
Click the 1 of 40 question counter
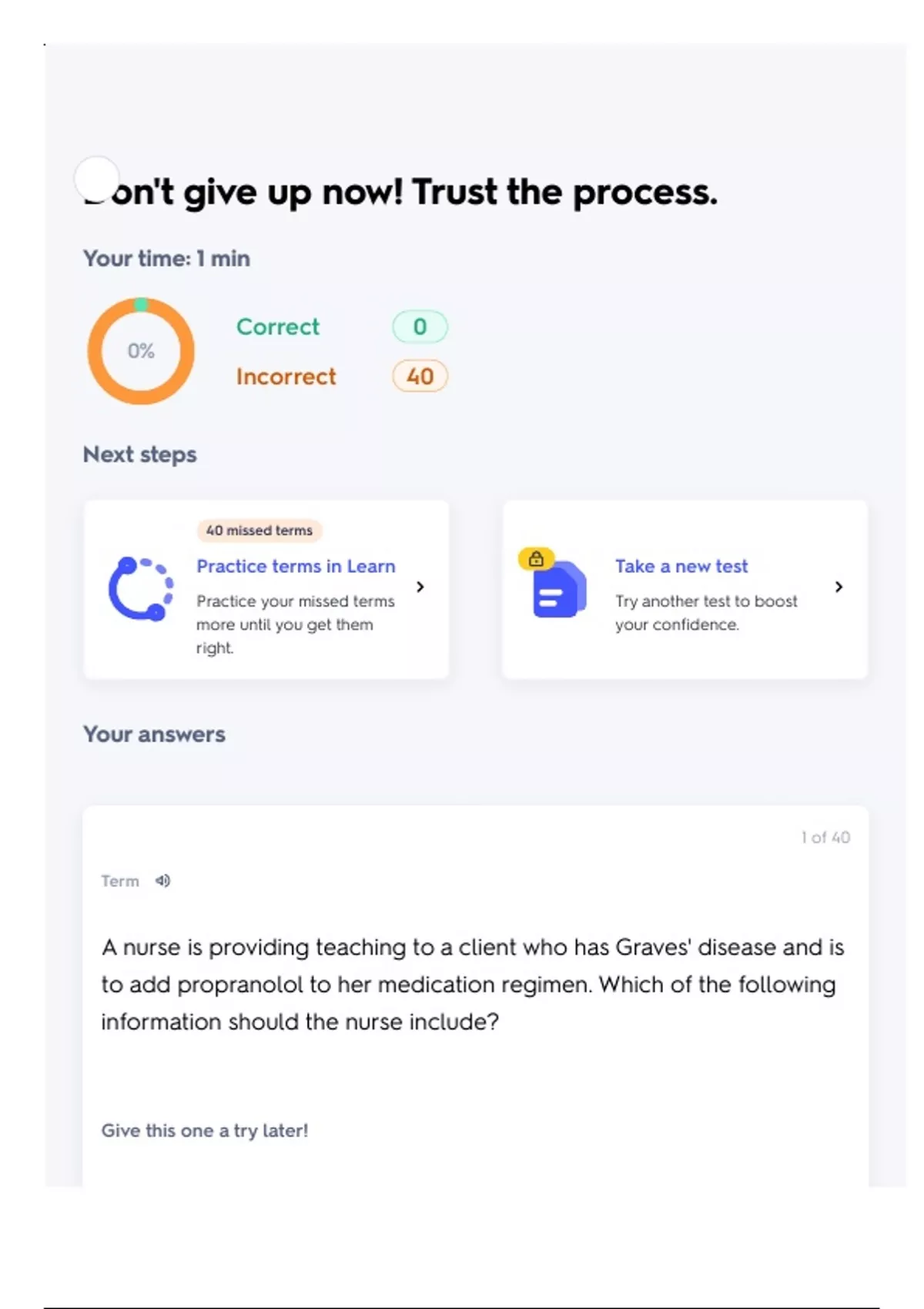coord(825,837)
